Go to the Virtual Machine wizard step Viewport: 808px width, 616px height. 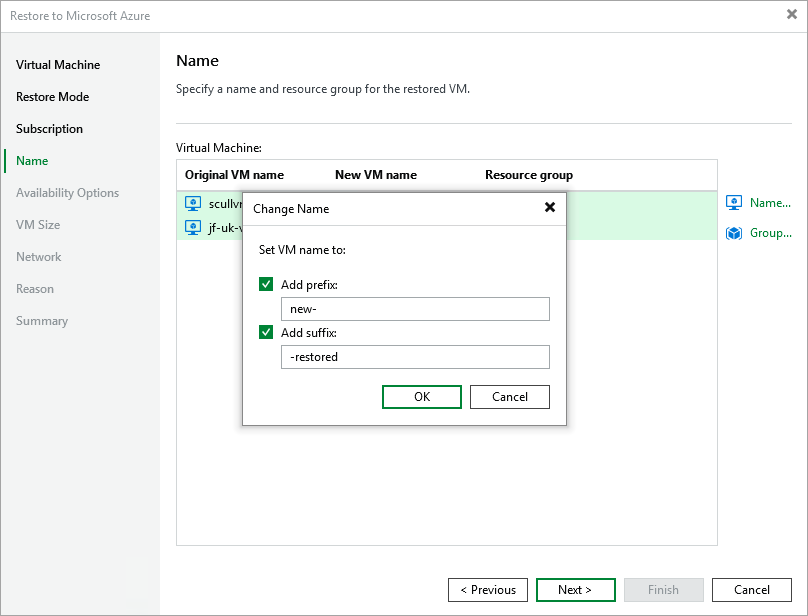click(x=58, y=65)
